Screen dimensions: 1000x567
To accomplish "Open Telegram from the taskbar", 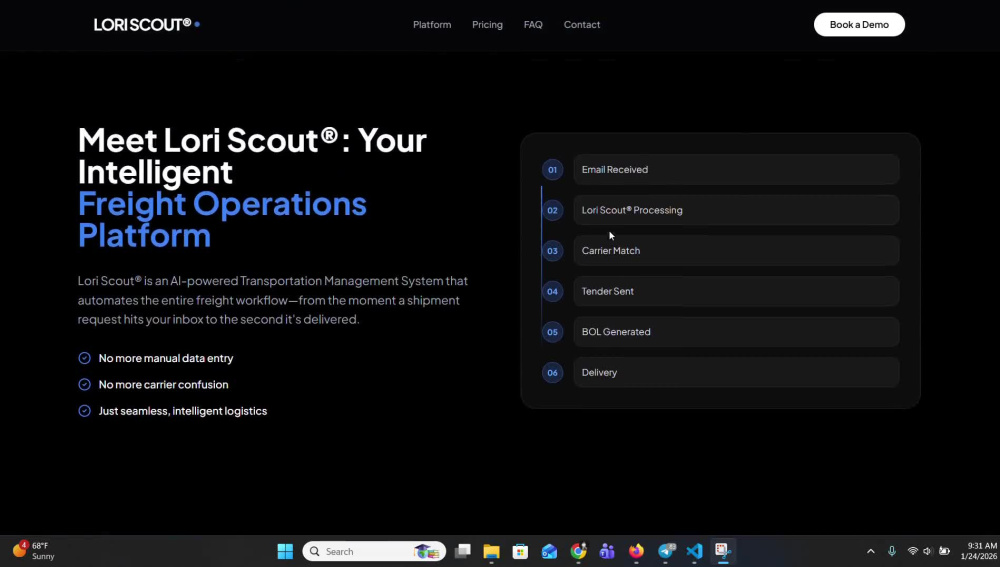I will [665, 551].
